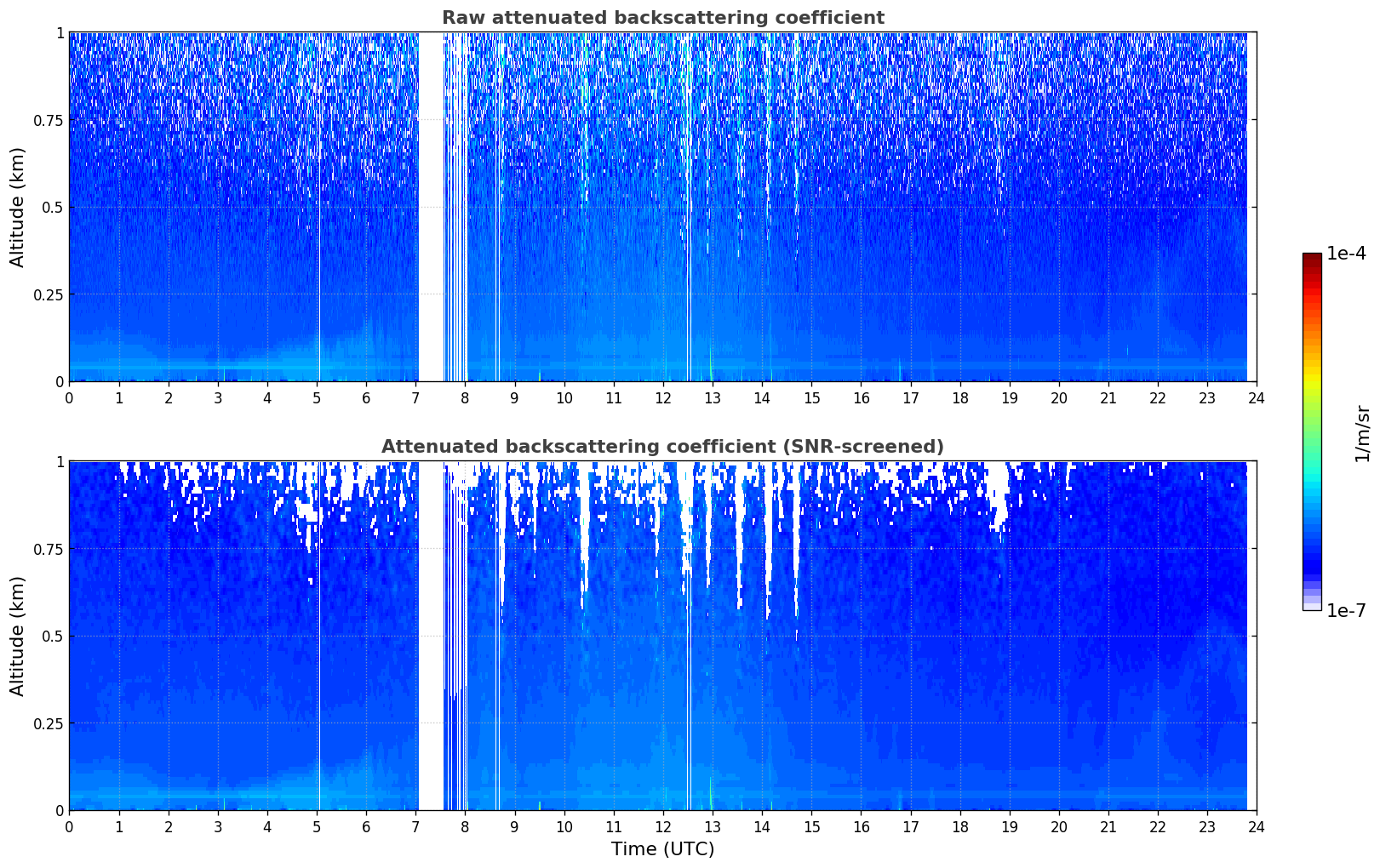Viewport: 1380px width, 868px height.
Task: Click the altitude 1 tick on top plot
Action: click(60, 33)
